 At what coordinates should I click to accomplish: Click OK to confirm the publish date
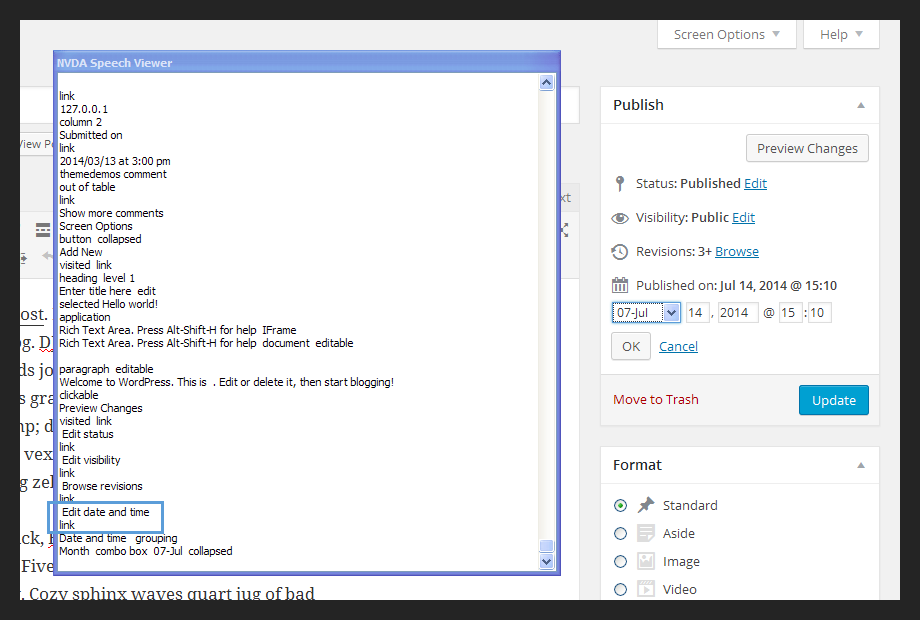point(631,346)
